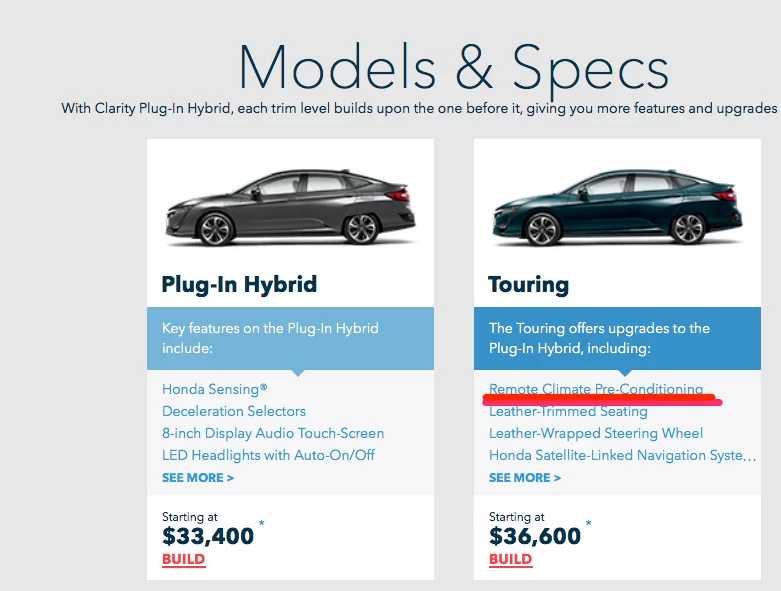Open Honda Satellite-Linked Navigation System link
Image resolution: width=781 pixels, height=591 pixels.
coord(622,455)
